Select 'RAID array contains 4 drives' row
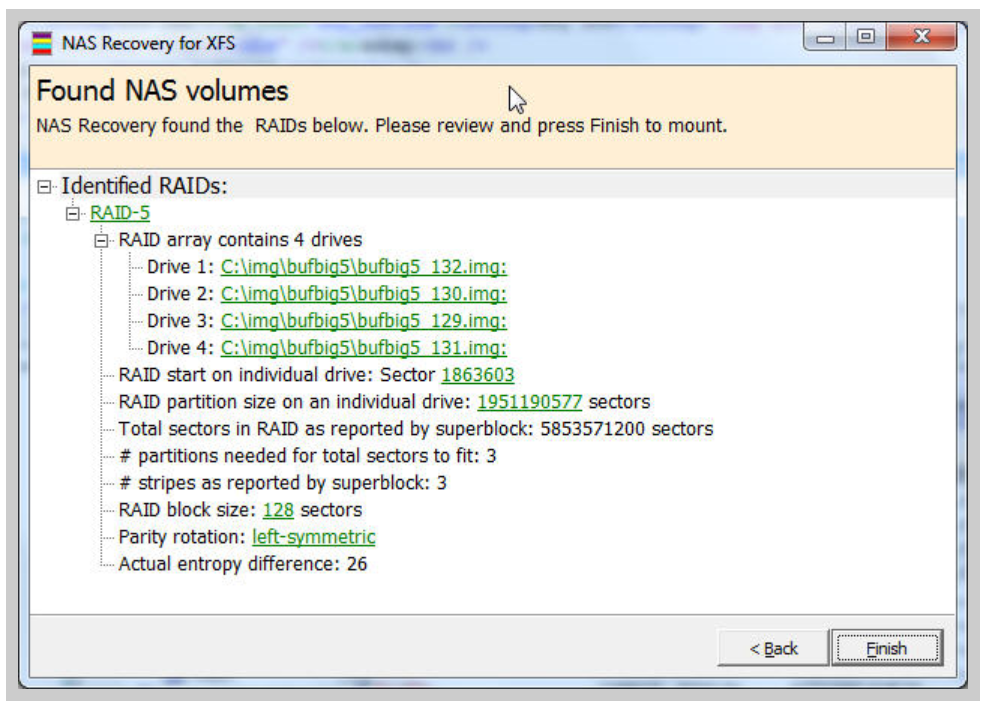 [x=240, y=240]
